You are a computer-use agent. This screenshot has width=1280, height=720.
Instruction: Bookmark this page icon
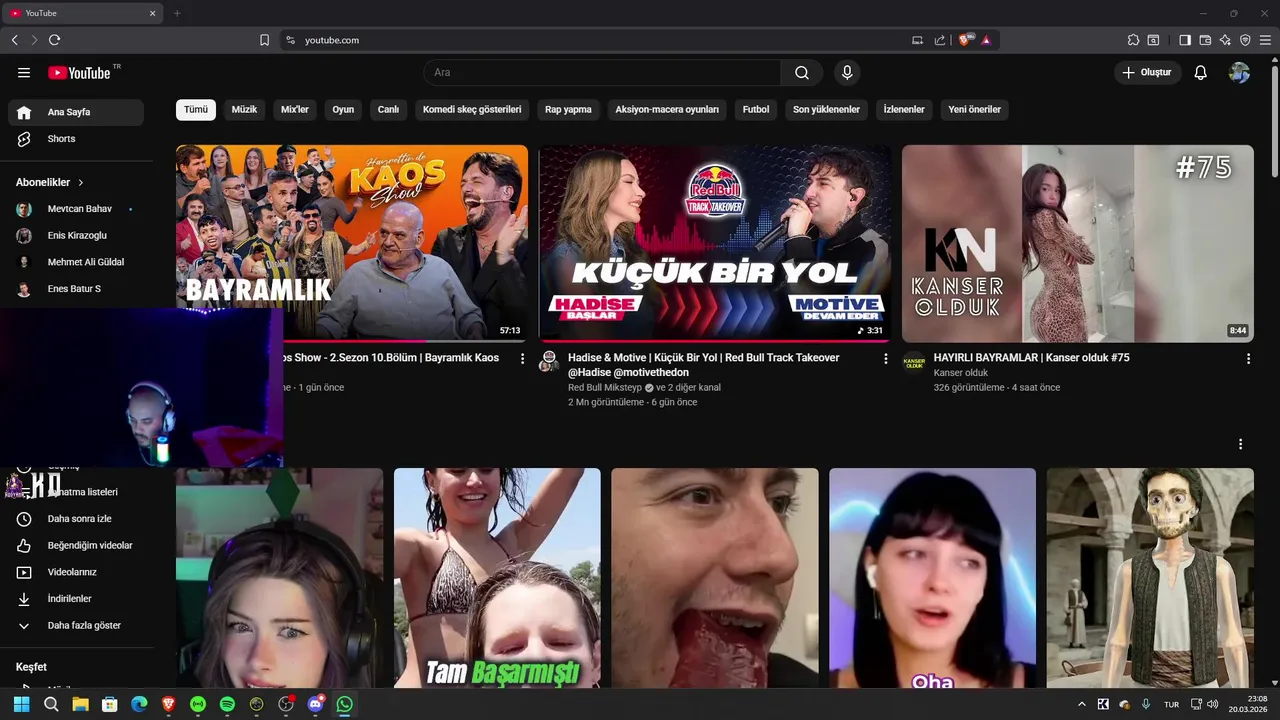tap(265, 40)
